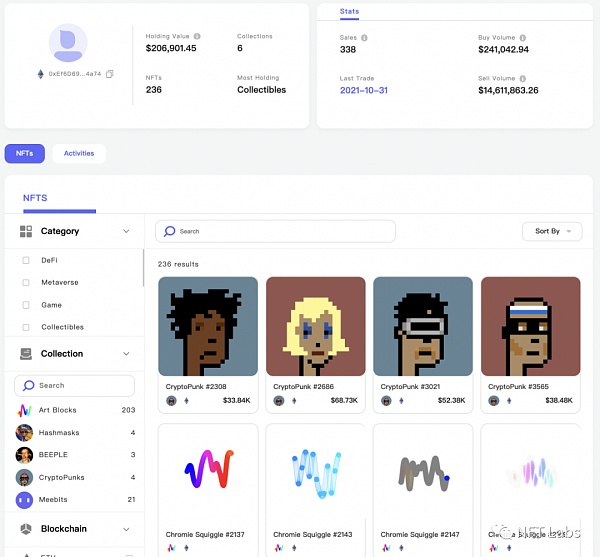Click the NFTs pill button
This screenshot has width=600, height=557.
tap(24, 153)
